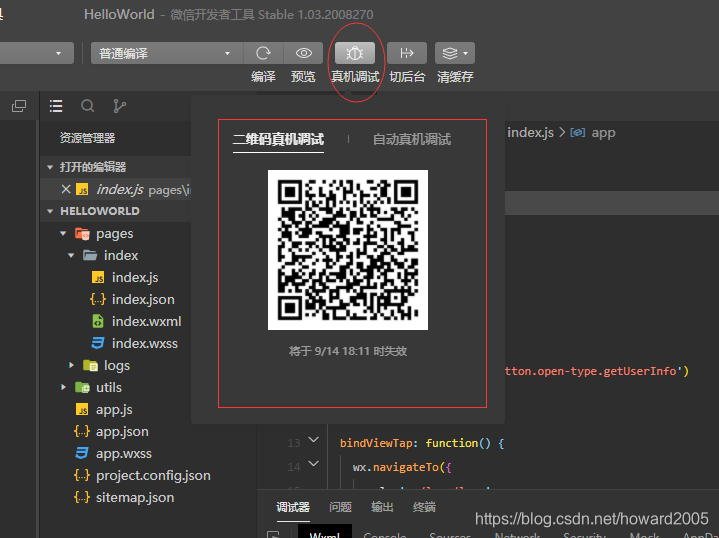The width and height of the screenshot is (719, 538).
Task: Open index.js in the file tree
Action: (135, 277)
